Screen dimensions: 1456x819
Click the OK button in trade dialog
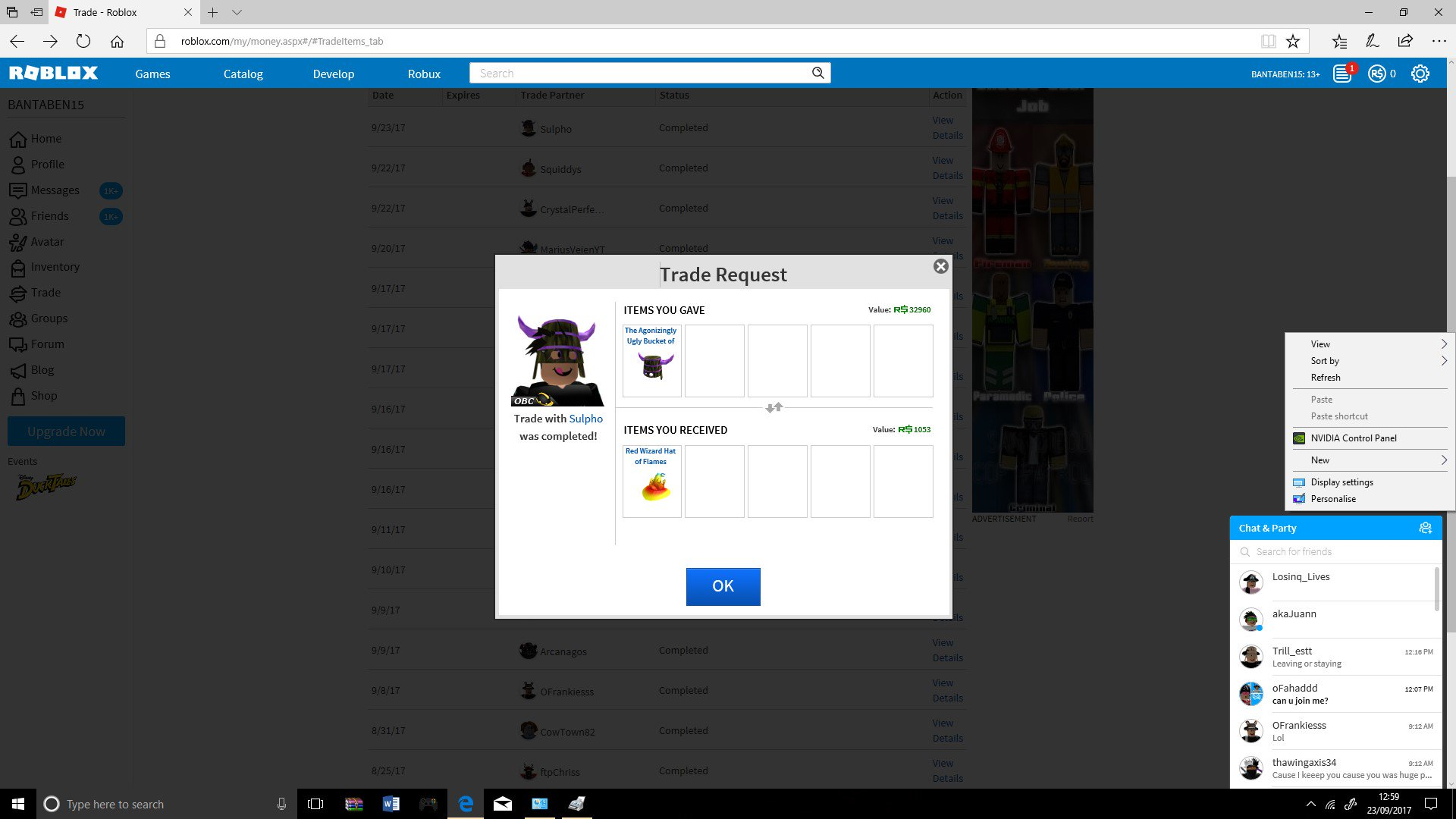tap(723, 586)
